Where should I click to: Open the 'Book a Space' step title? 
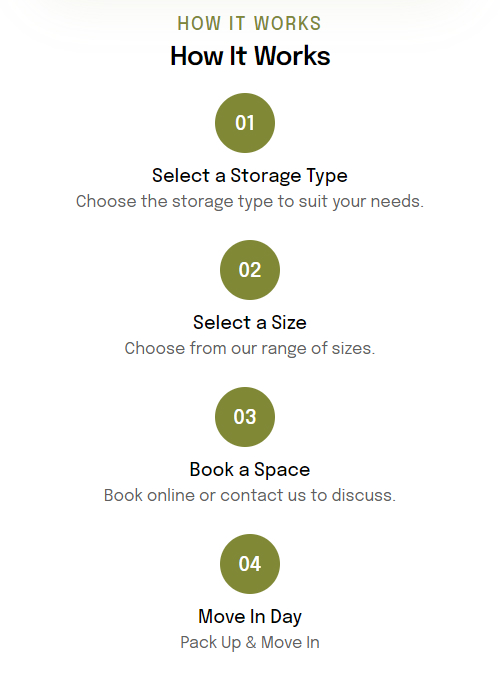tap(250, 470)
